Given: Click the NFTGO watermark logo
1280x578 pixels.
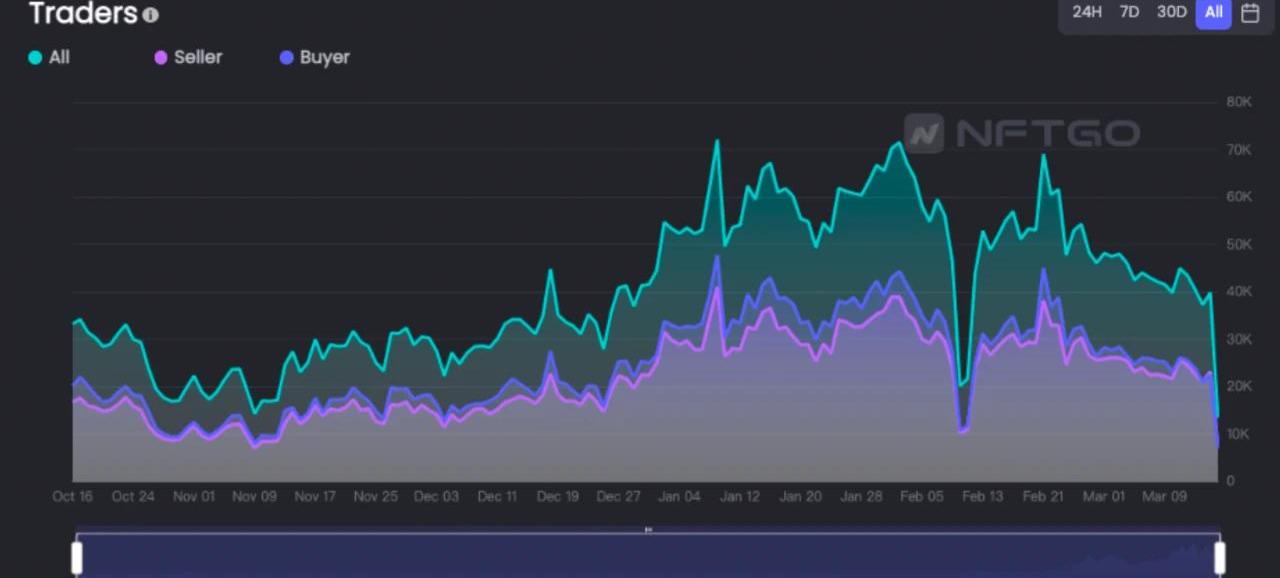Looking at the screenshot, I should click(x=1021, y=133).
